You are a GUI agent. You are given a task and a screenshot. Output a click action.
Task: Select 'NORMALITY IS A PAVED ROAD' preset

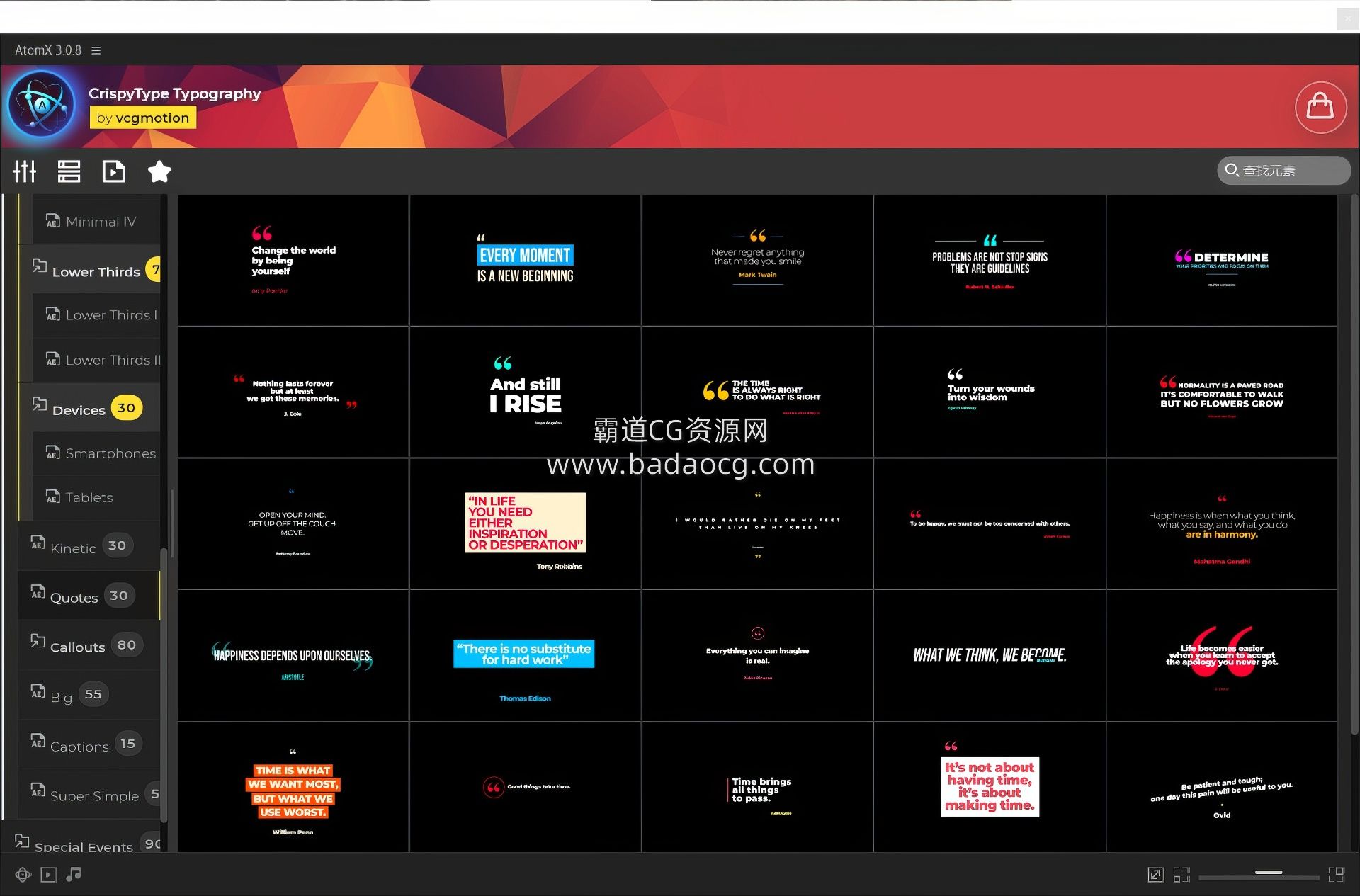[x=1222, y=392]
